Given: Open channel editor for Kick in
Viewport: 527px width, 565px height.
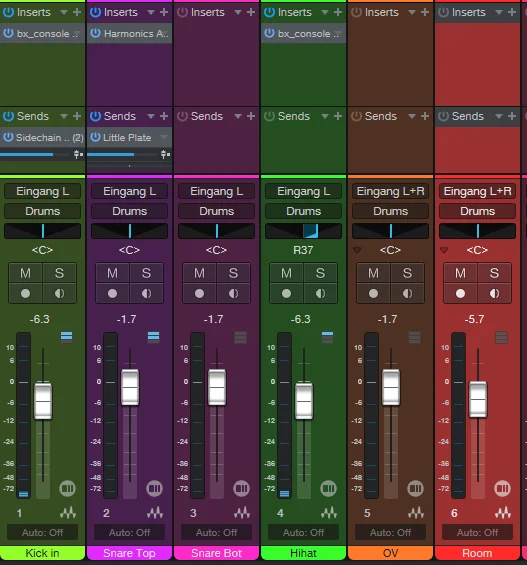Looking at the screenshot, I should pyautogui.click(x=67, y=489).
